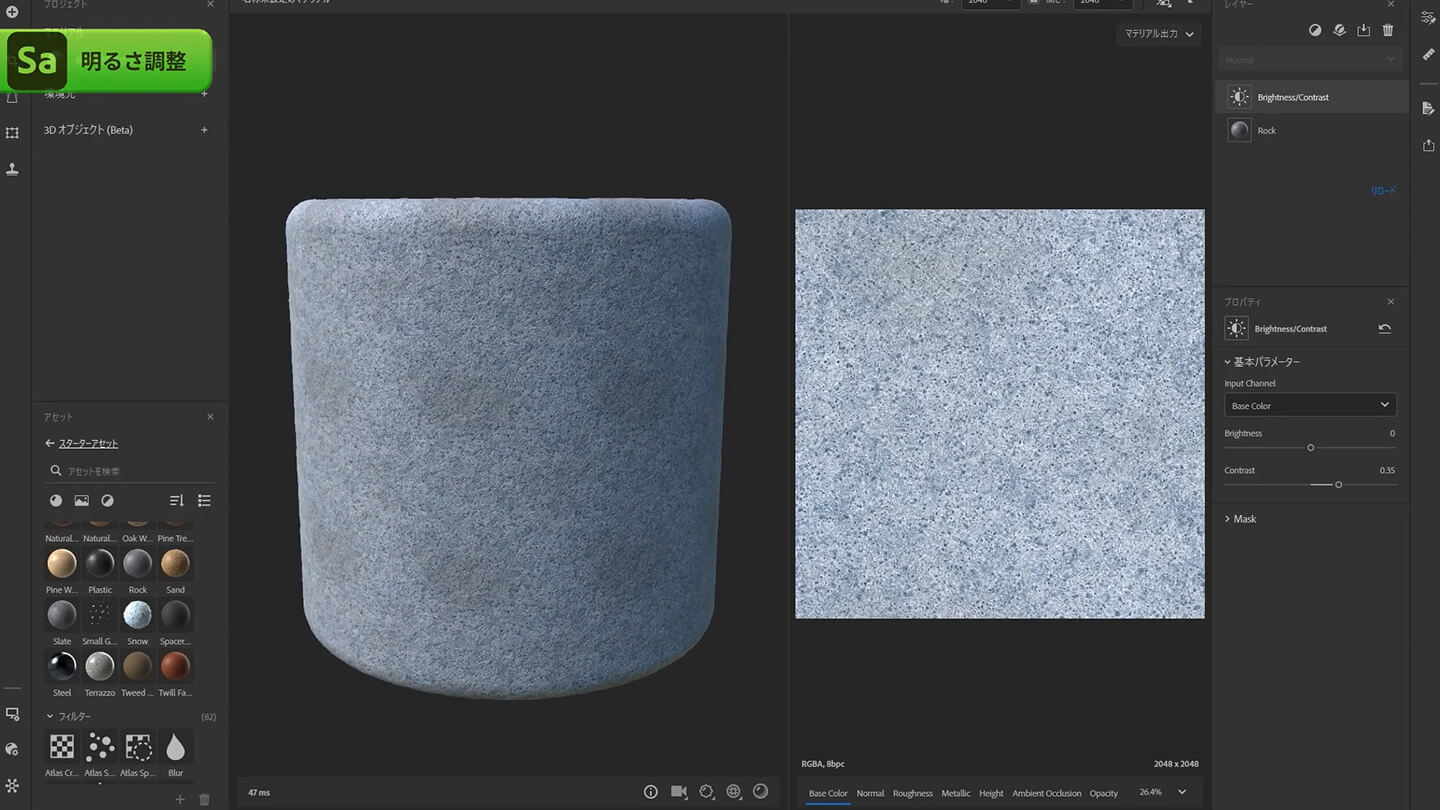Click the sphere shading icon under viewport
This screenshot has width=1440, height=810.
(760, 791)
